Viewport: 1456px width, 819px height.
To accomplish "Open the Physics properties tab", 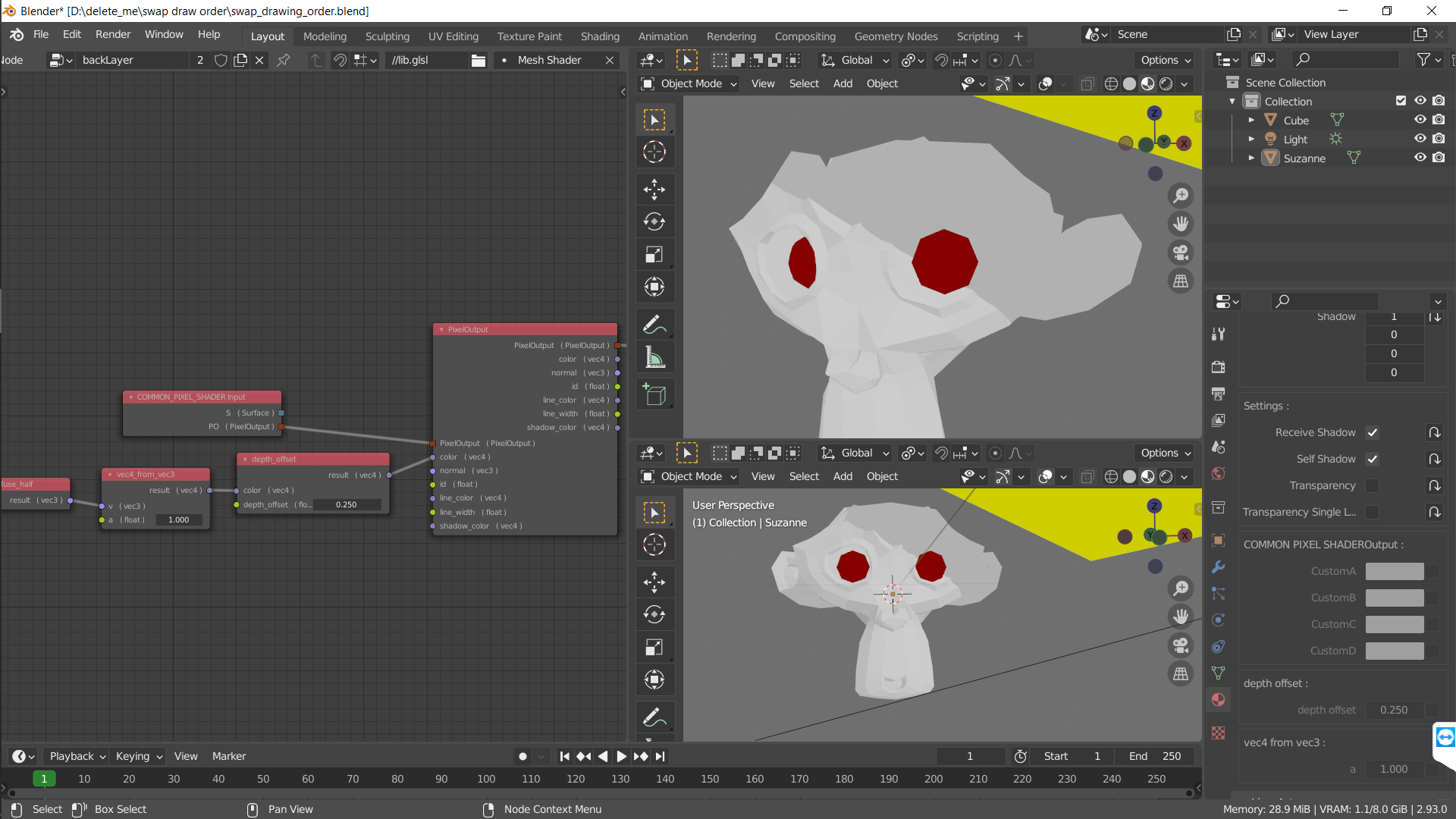I will (x=1218, y=620).
